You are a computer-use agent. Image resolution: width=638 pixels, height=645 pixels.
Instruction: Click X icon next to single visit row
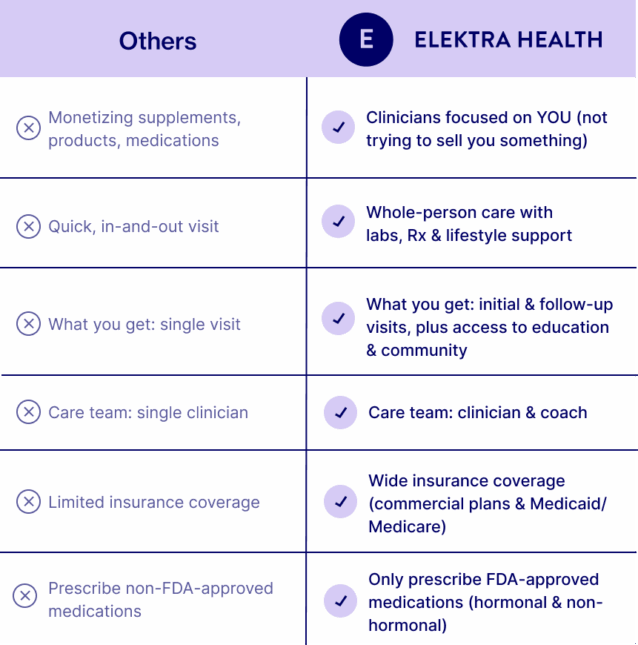tap(29, 324)
